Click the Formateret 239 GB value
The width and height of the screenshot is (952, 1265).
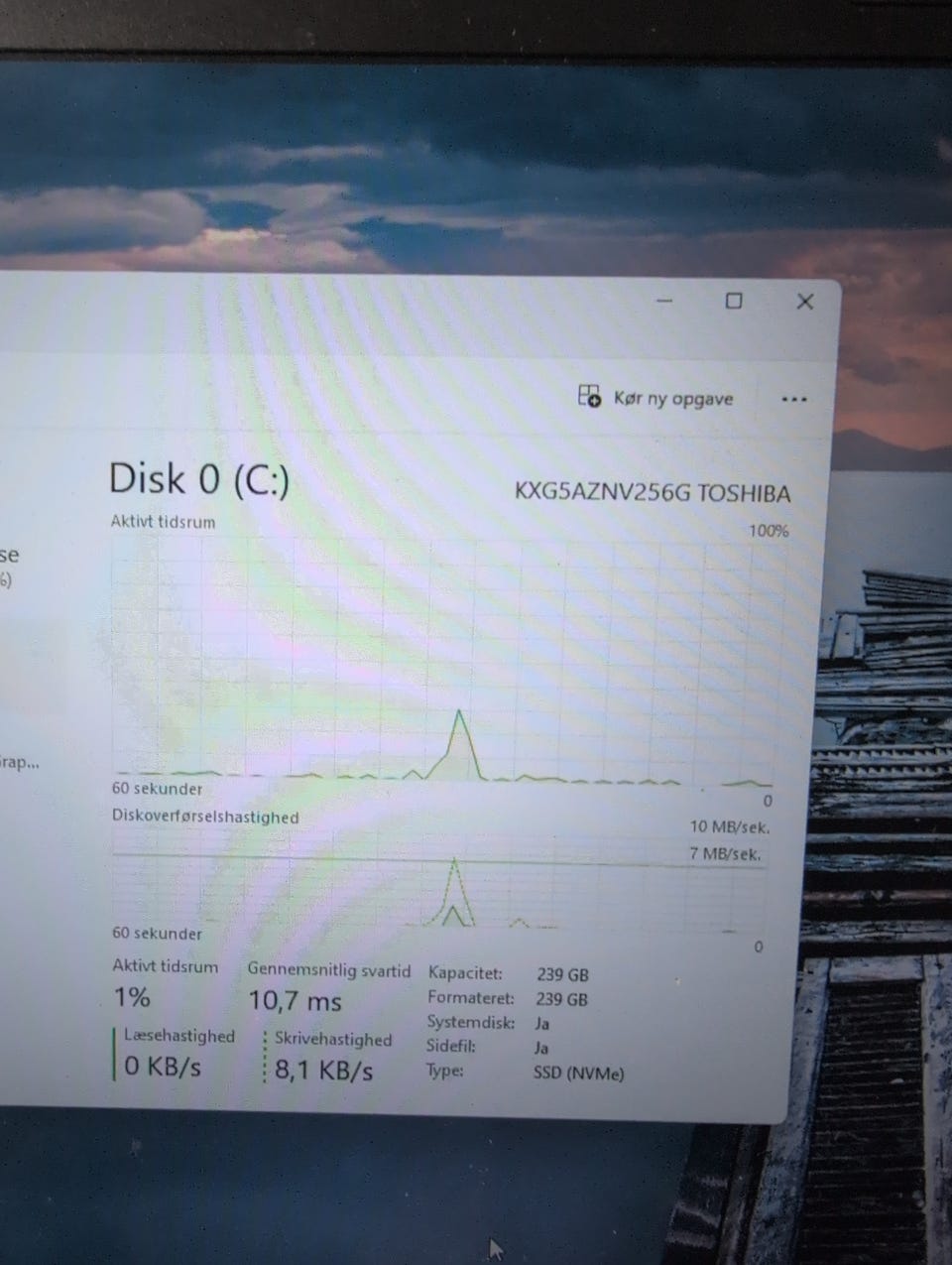562,999
